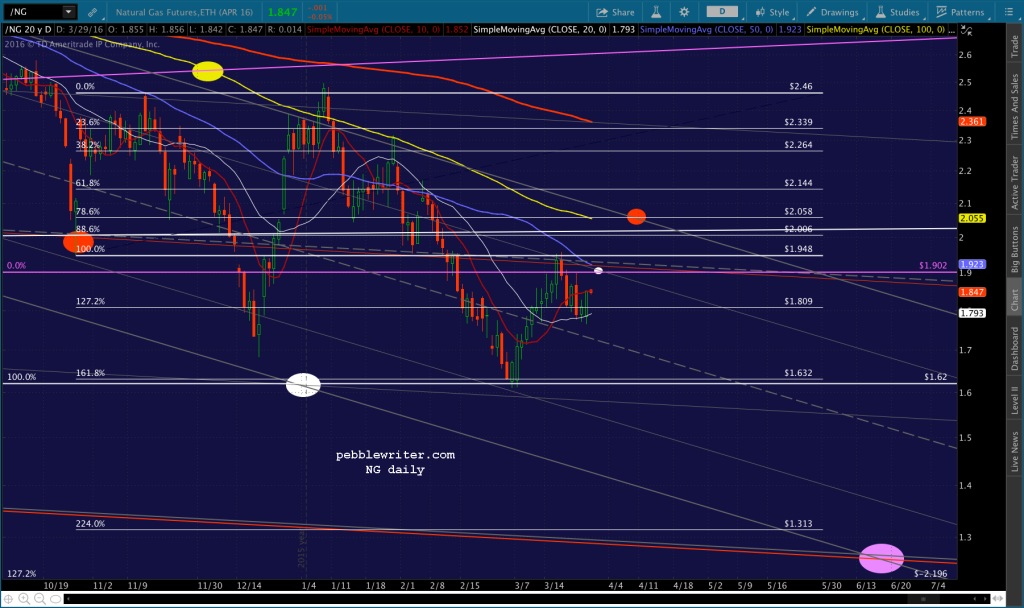Click the scrollbar right arrow button

pos(985,599)
